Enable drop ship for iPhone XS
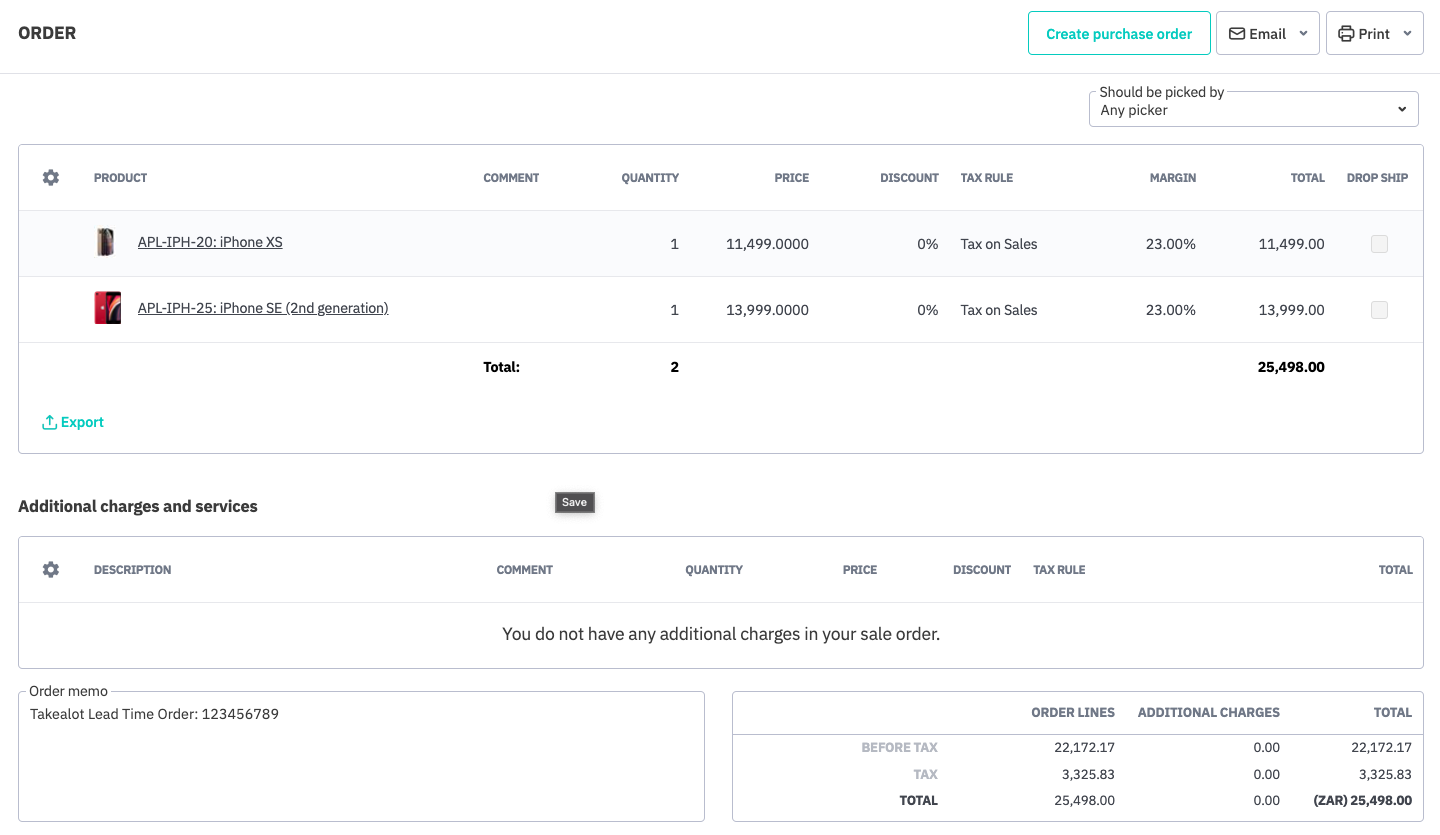This screenshot has height=835, width=1440. [x=1379, y=244]
